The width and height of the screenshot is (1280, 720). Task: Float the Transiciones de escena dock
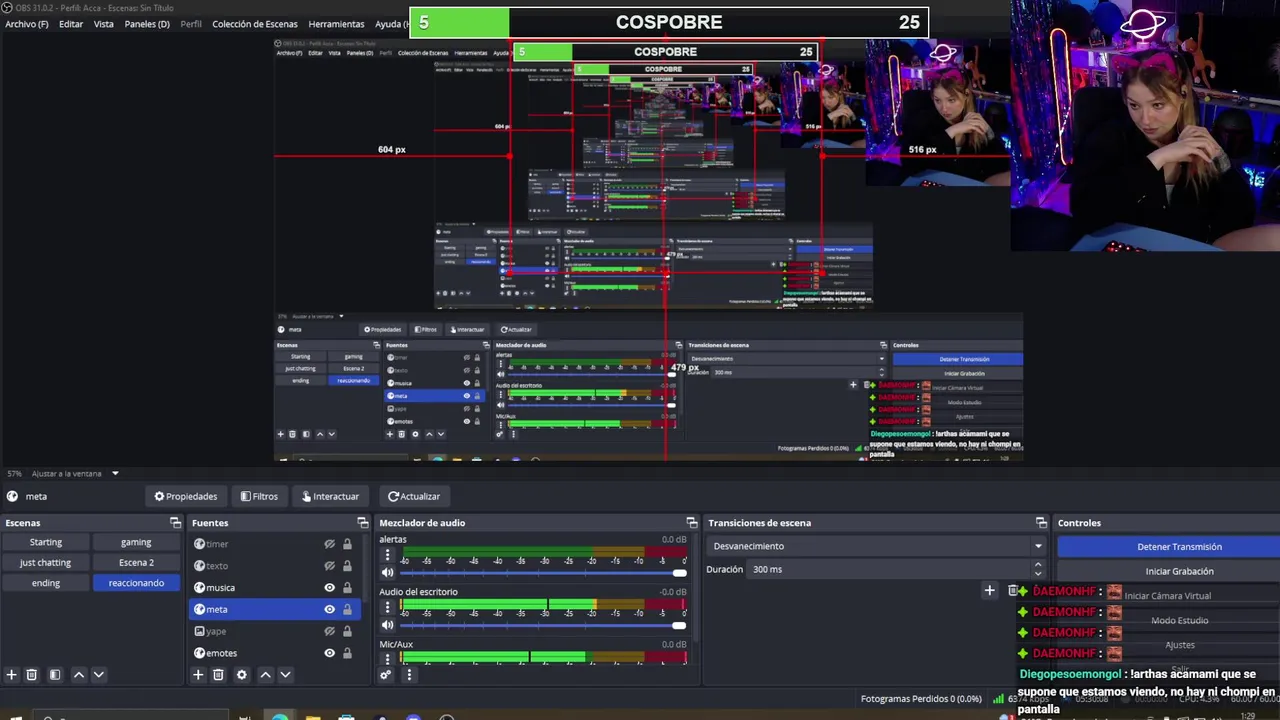point(1041,523)
